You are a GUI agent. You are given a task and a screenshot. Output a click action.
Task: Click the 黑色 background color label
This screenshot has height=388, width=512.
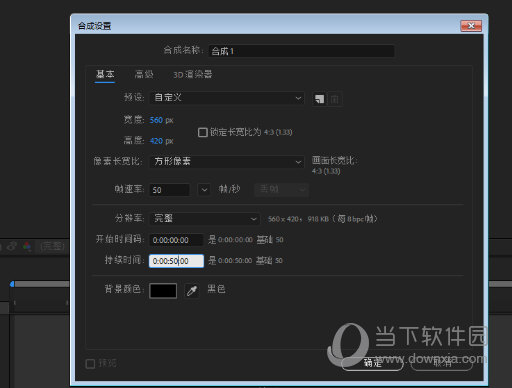pyautogui.click(x=216, y=289)
